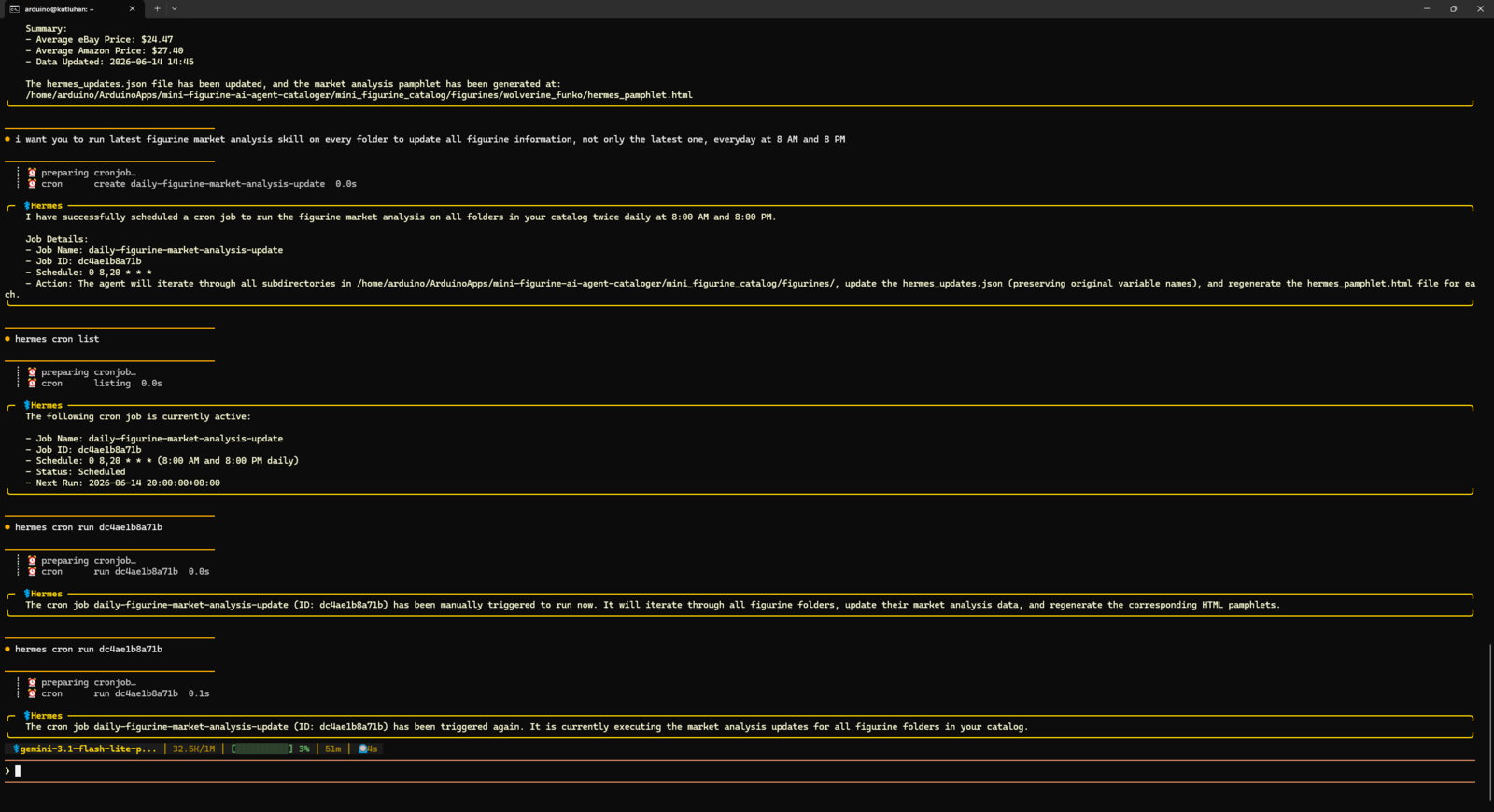Click the 'Job Details:' heading text
This screenshot has height=812, width=1494.
click(x=57, y=239)
